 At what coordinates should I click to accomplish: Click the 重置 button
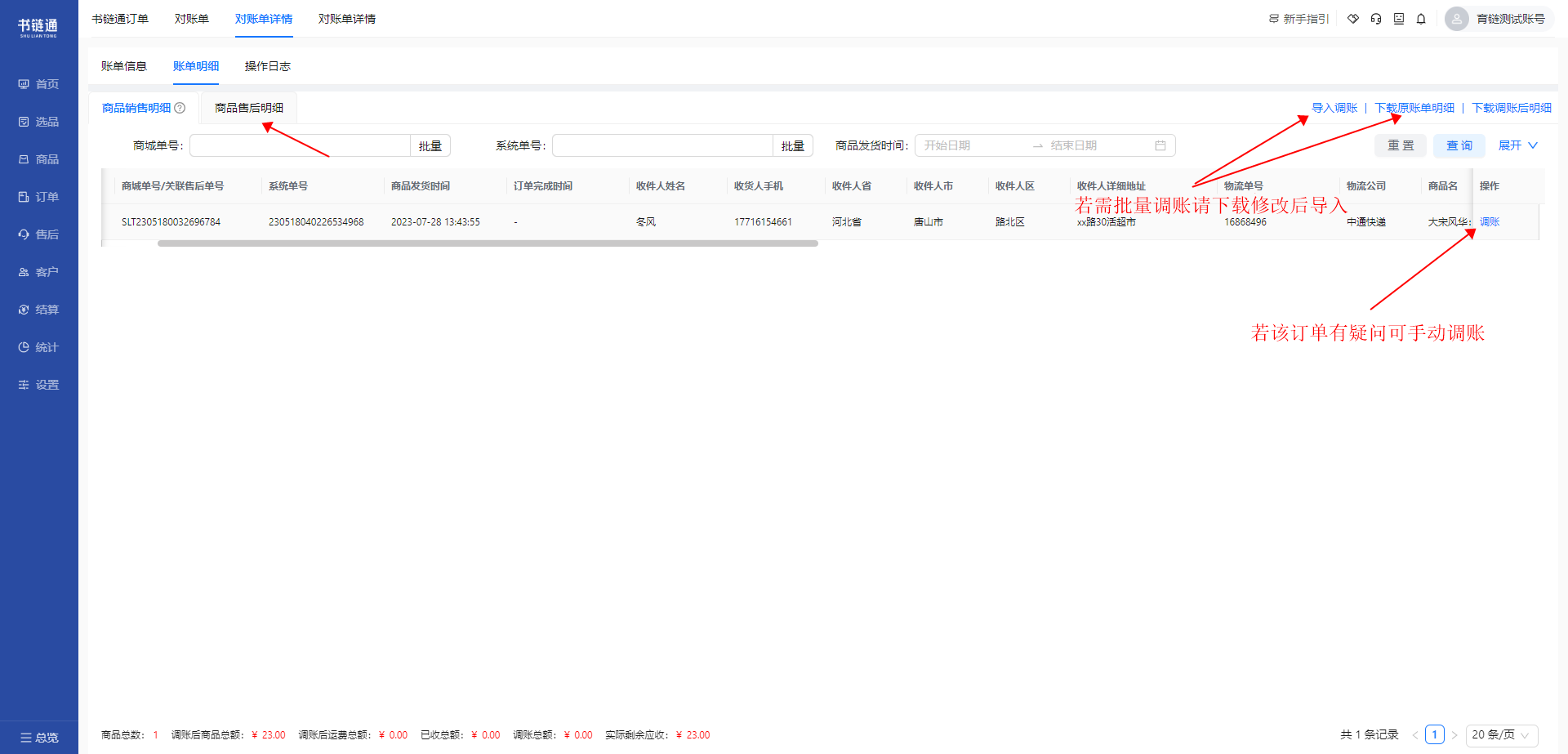point(1401,145)
